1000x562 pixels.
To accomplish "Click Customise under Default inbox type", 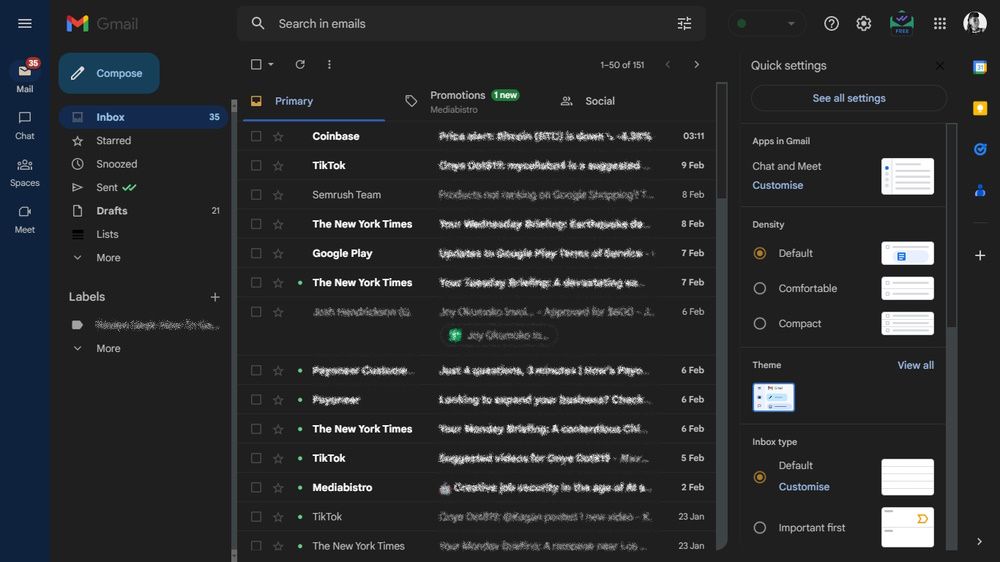I will tap(804, 487).
